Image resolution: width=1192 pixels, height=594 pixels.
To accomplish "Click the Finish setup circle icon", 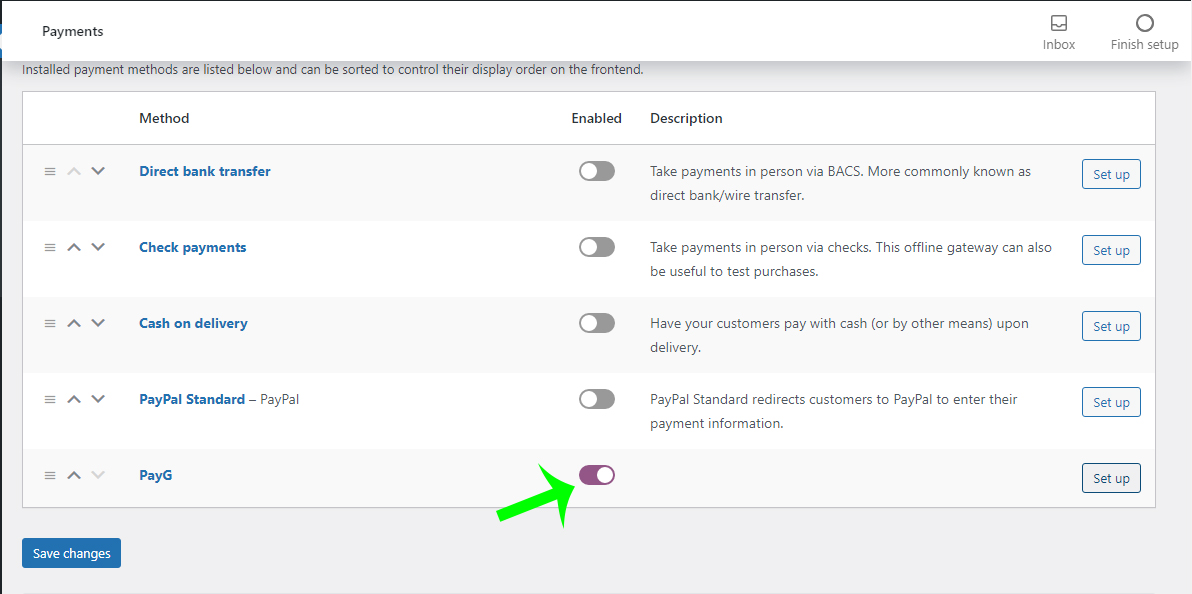I will click(1144, 23).
